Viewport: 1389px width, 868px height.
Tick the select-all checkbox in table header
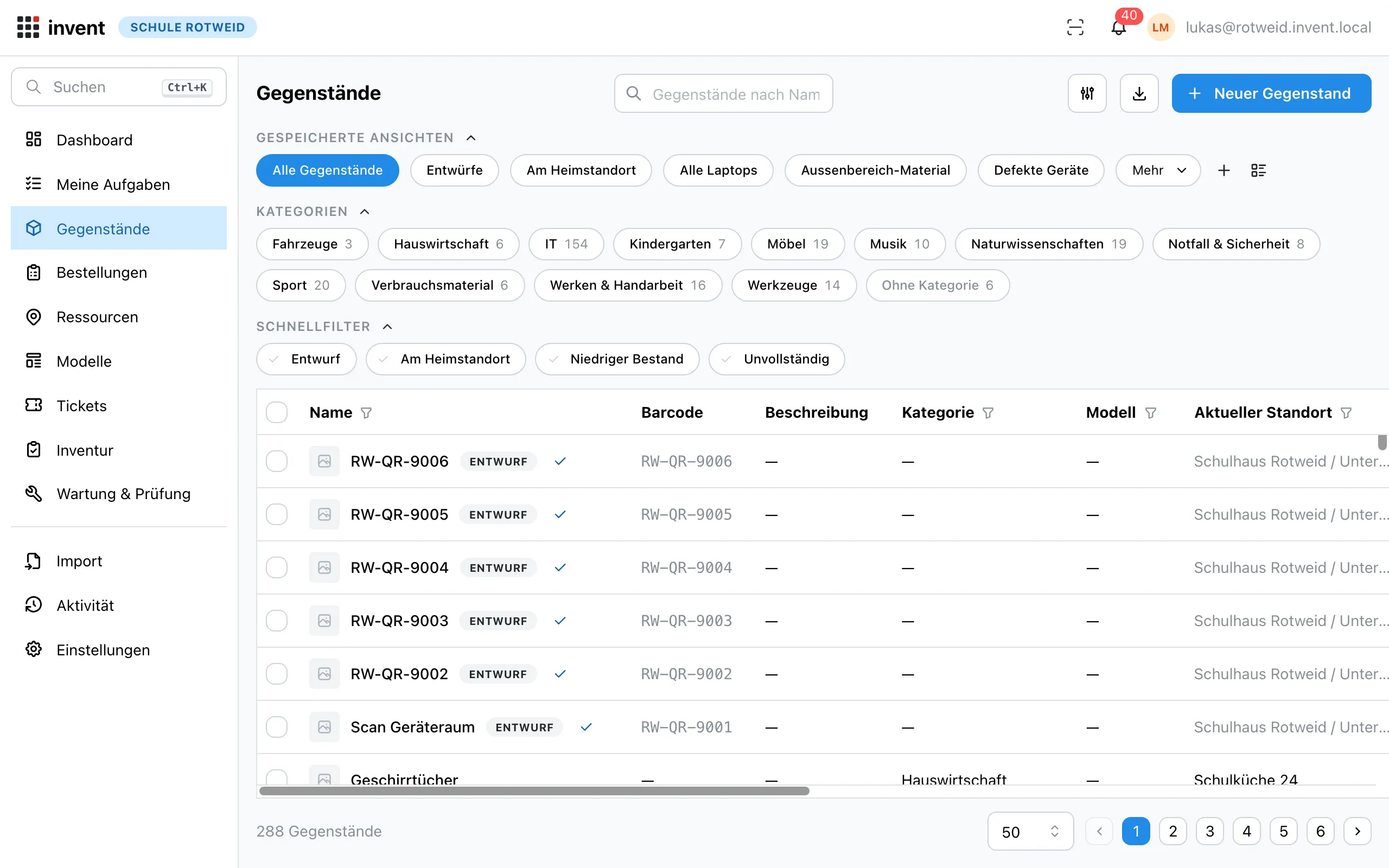pos(277,412)
